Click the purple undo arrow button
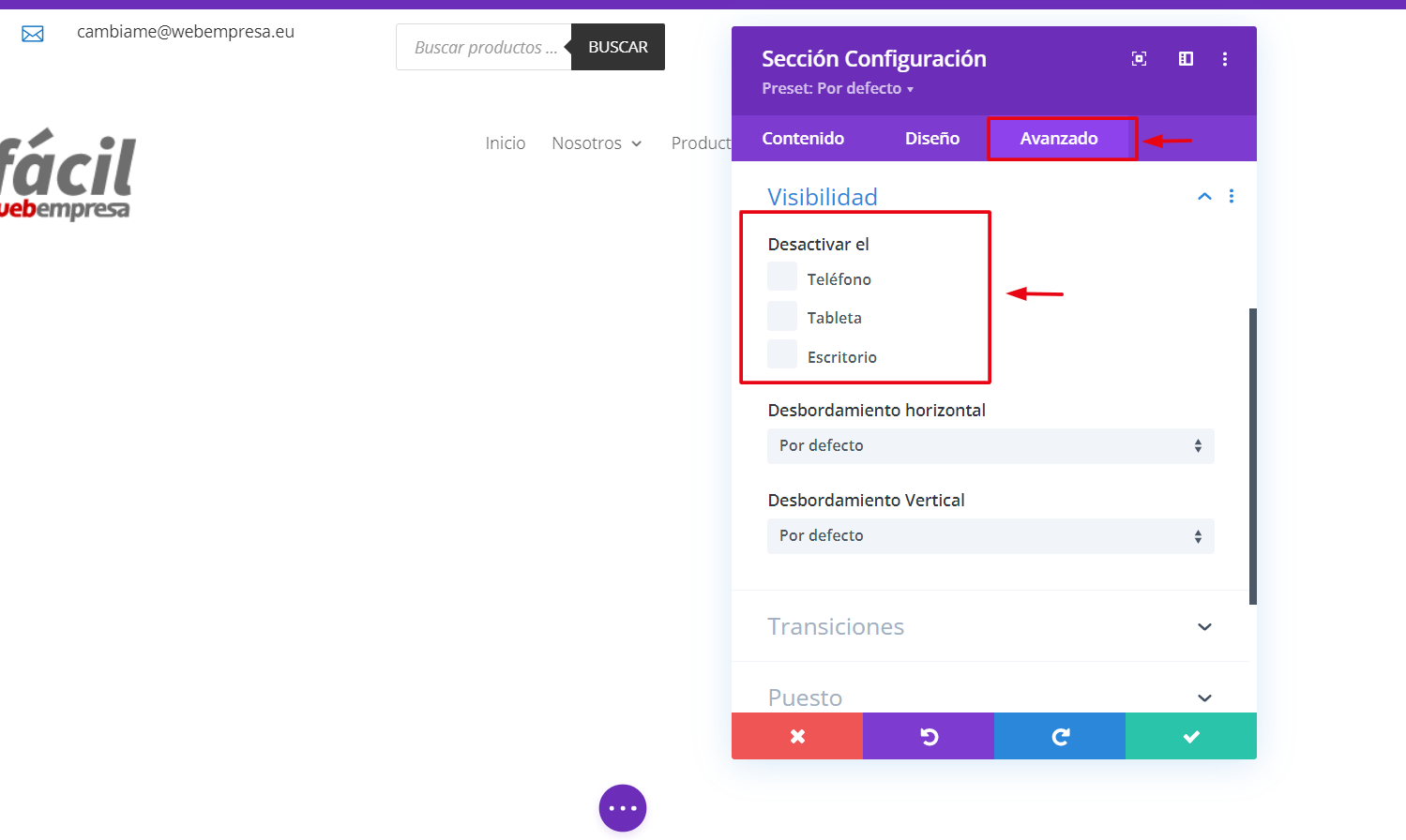 (x=929, y=736)
